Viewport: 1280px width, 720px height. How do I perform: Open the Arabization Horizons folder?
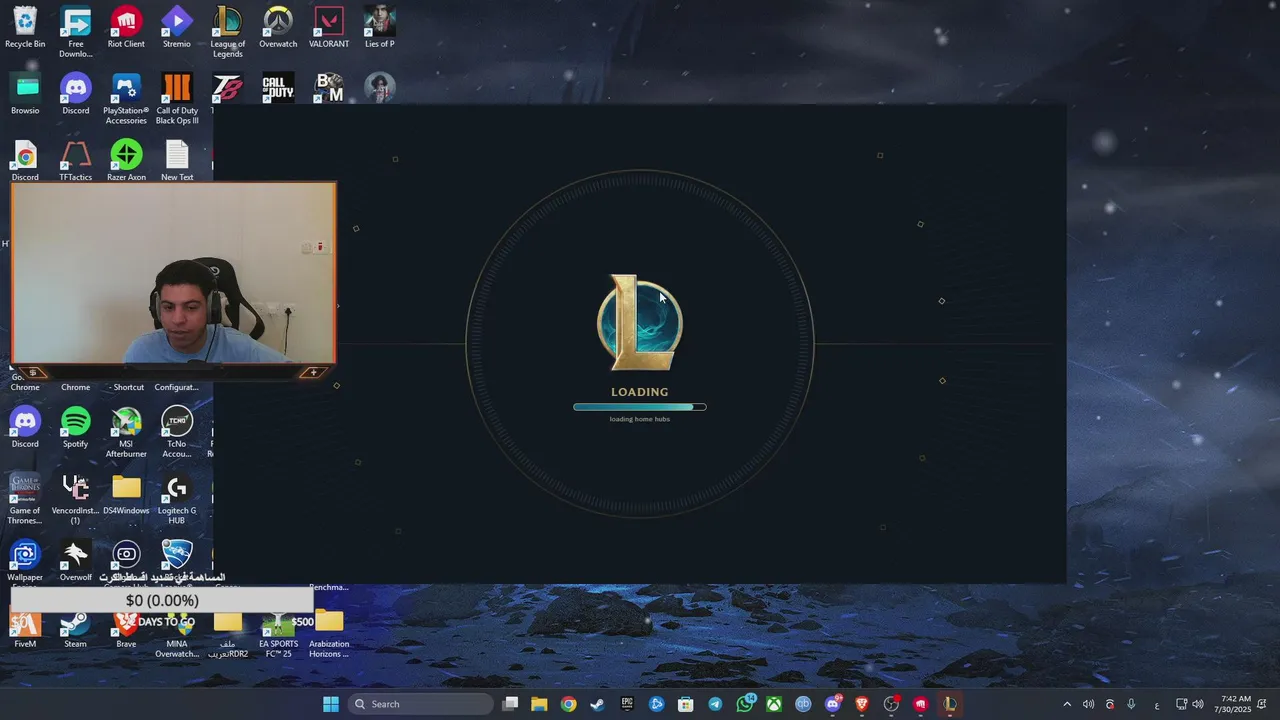pos(329,633)
